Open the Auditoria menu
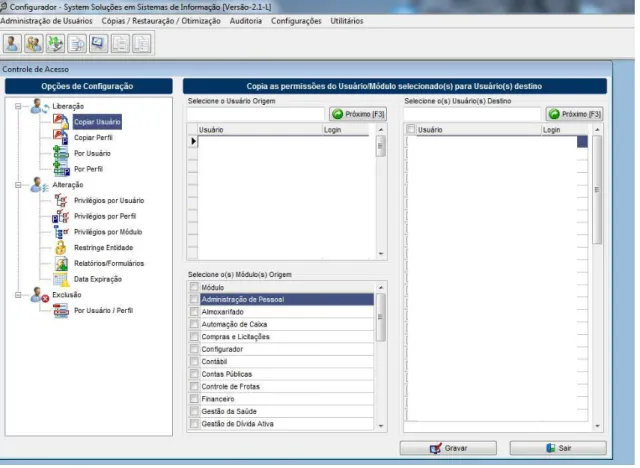 coord(246,21)
